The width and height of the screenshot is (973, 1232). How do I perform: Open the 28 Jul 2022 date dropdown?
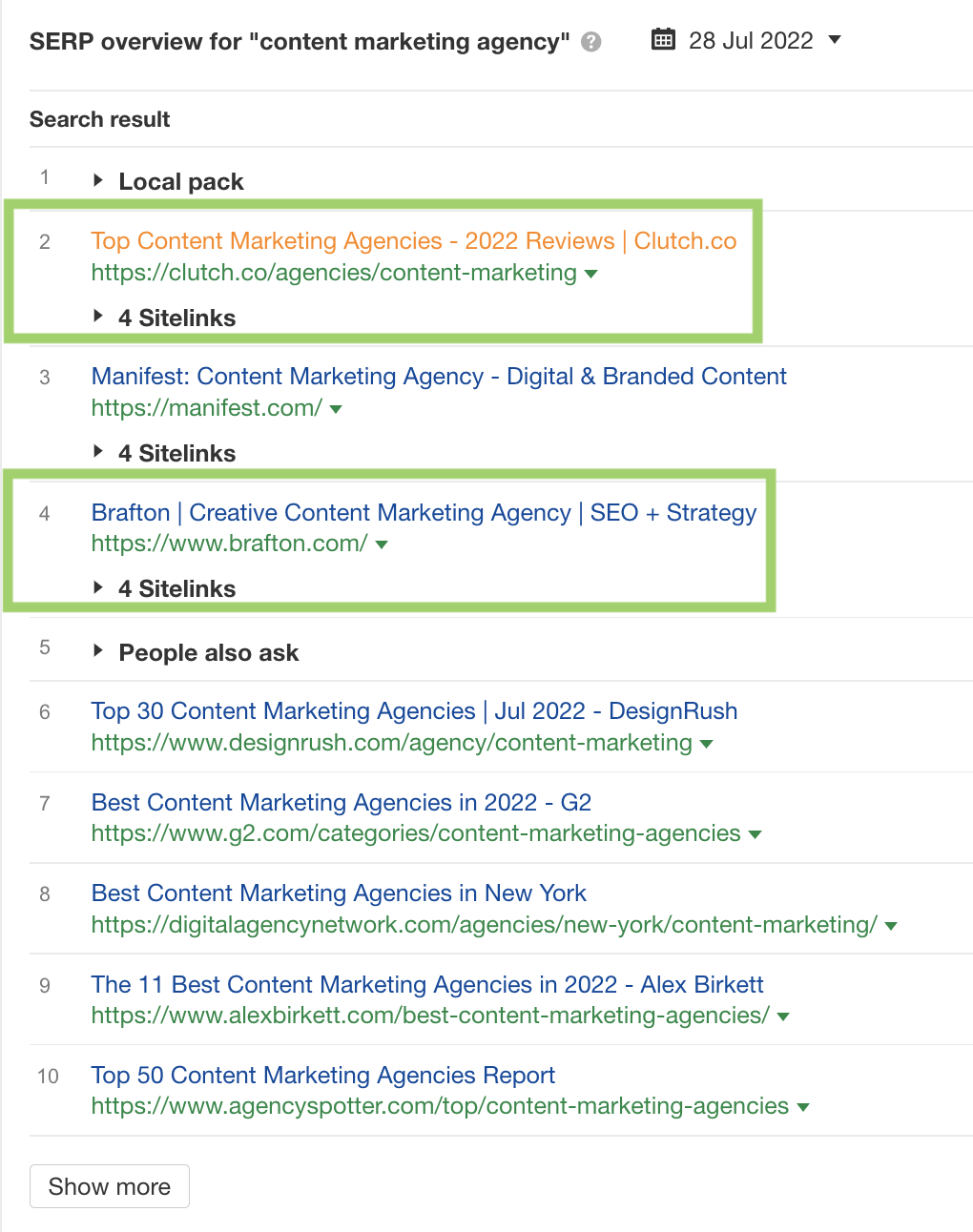click(835, 40)
